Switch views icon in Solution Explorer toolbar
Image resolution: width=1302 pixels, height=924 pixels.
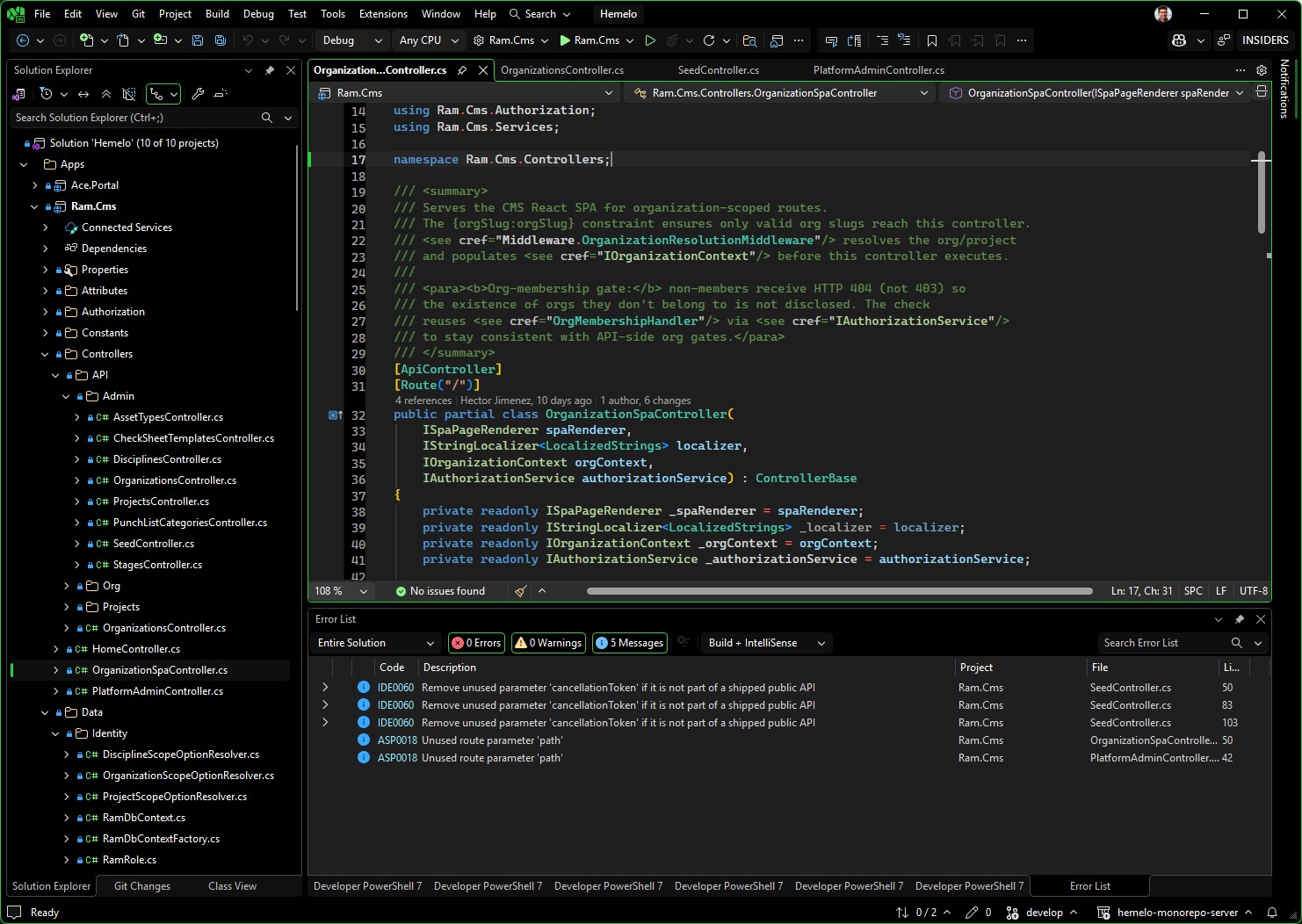(18, 94)
